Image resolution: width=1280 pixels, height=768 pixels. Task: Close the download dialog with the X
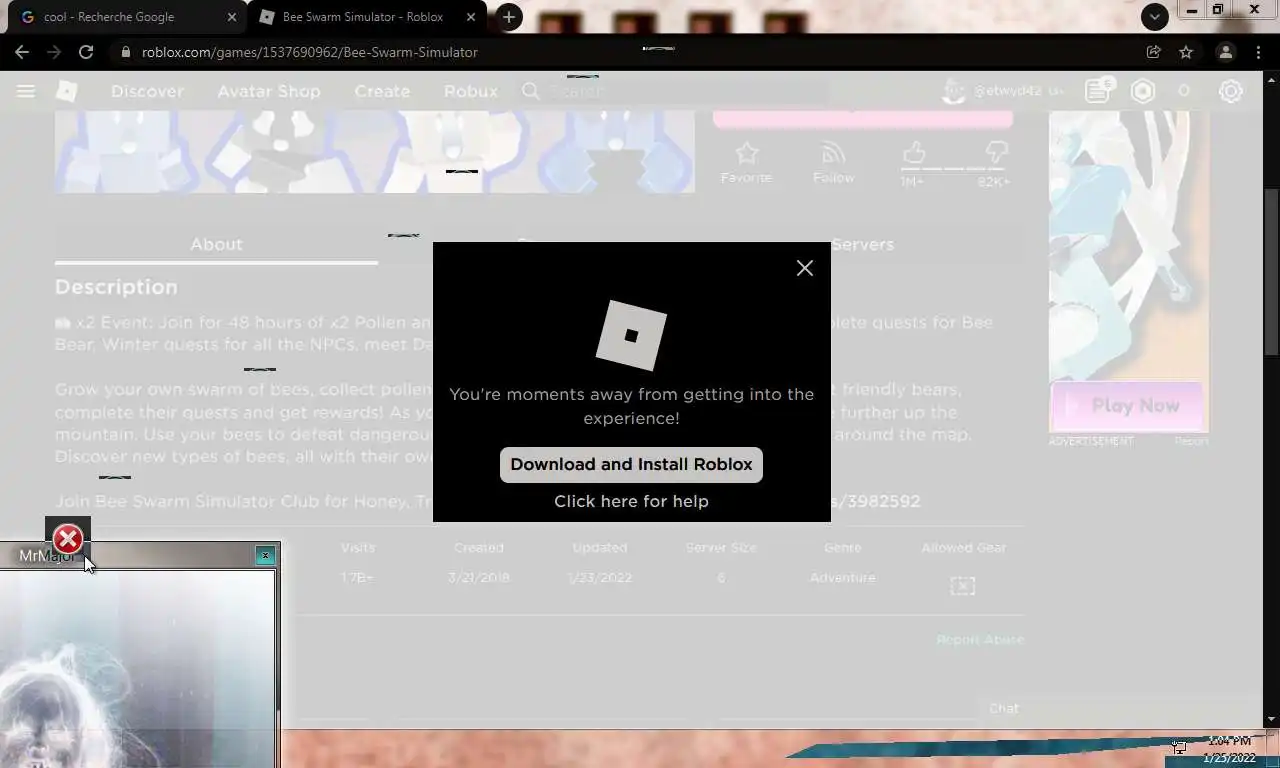coord(805,268)
